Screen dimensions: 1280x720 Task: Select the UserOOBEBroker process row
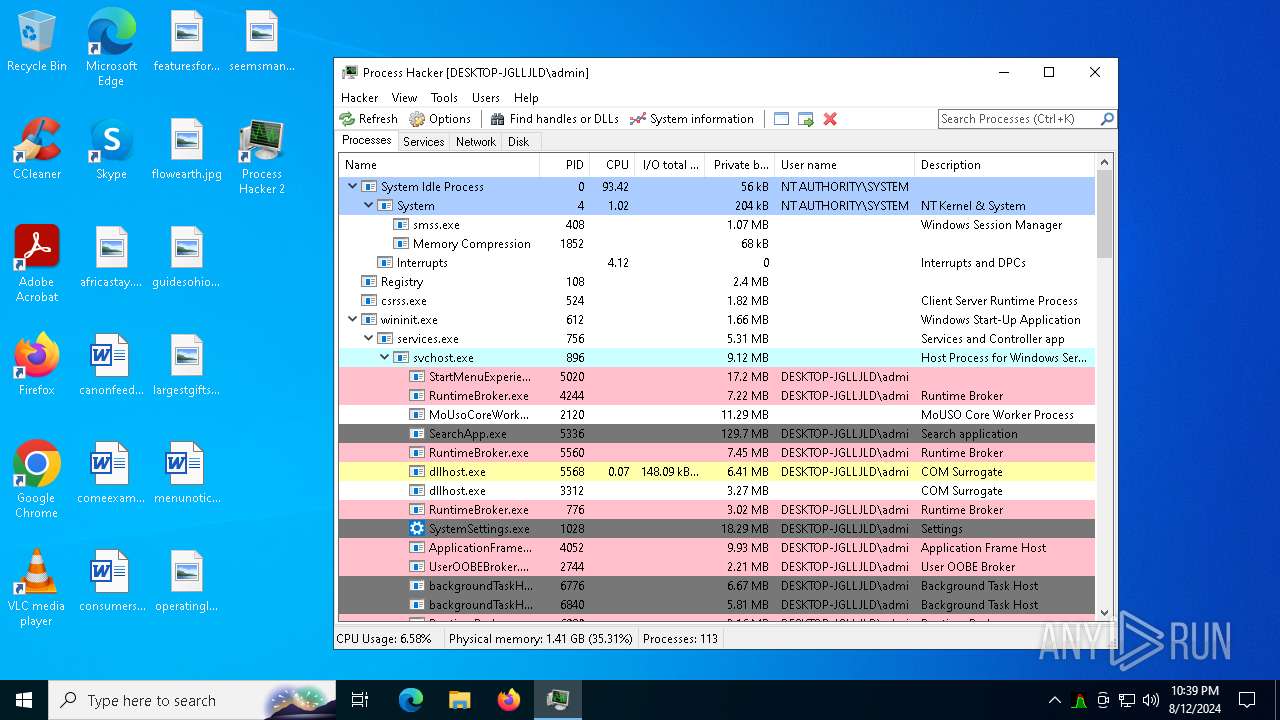tap(717, 567)
